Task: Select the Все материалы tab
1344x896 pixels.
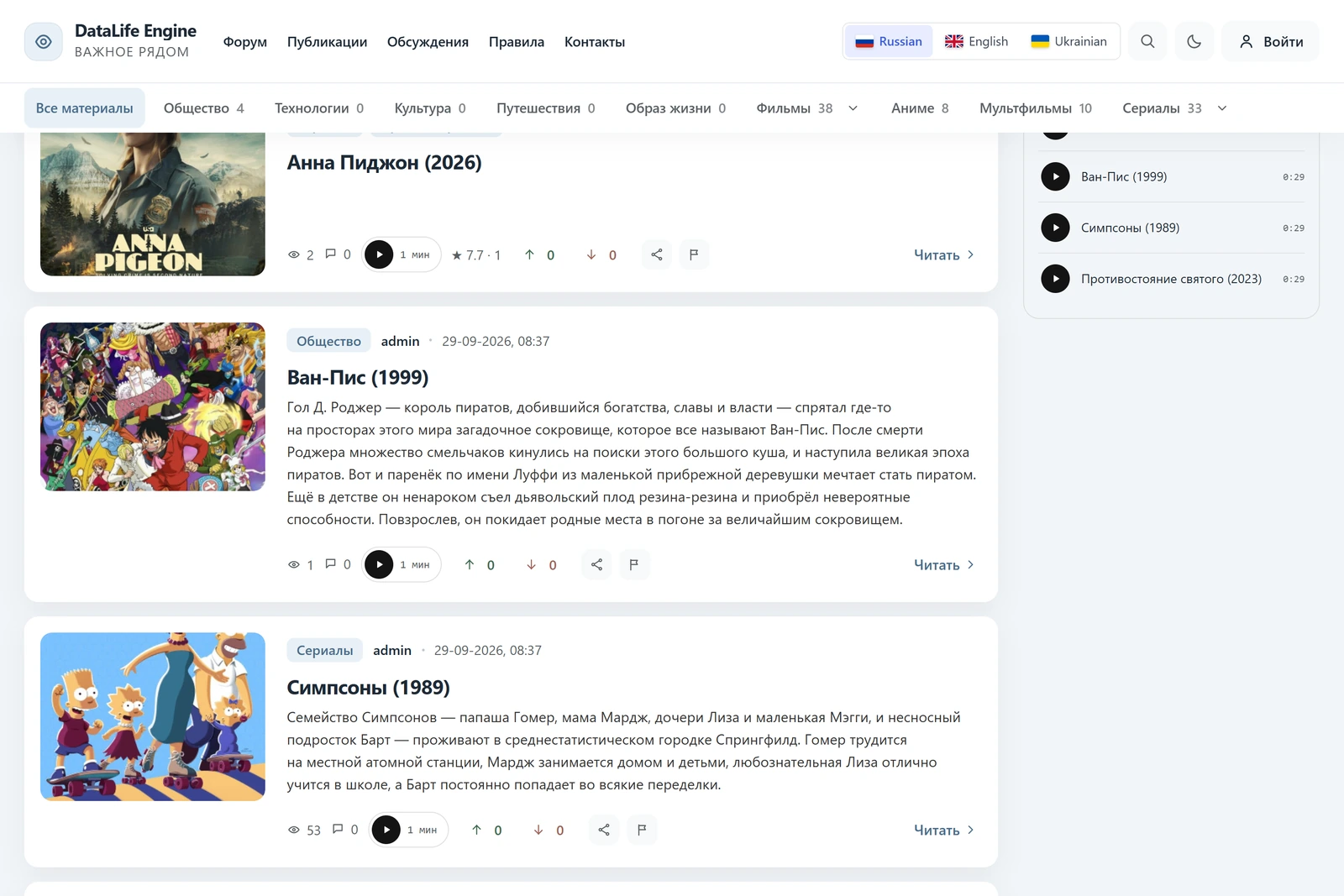Action: (85, 108)
